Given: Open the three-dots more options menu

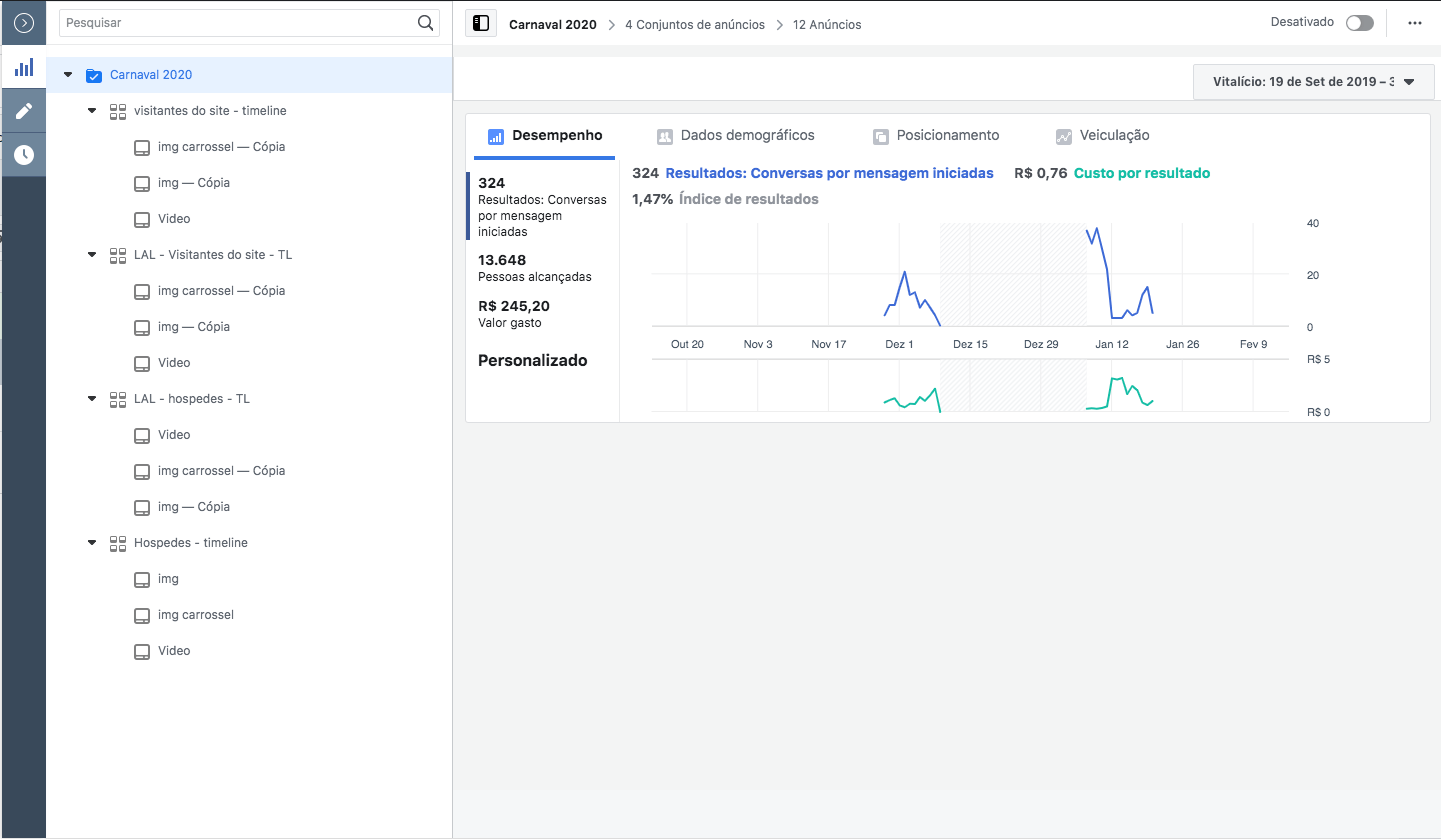Looking at the screenshot, I should [1414, 23].
